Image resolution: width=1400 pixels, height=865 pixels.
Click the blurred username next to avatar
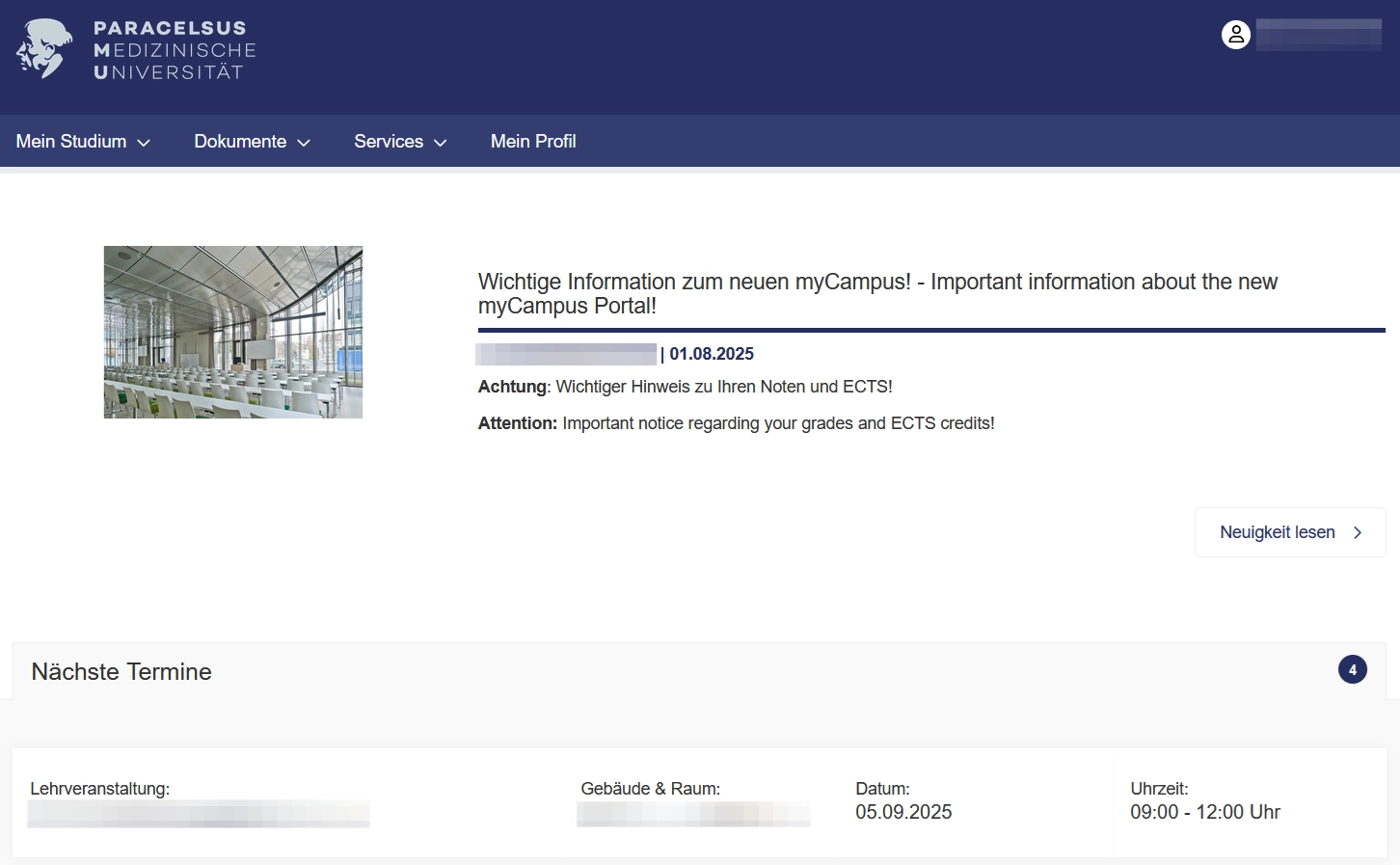[x=1318, y=35]
